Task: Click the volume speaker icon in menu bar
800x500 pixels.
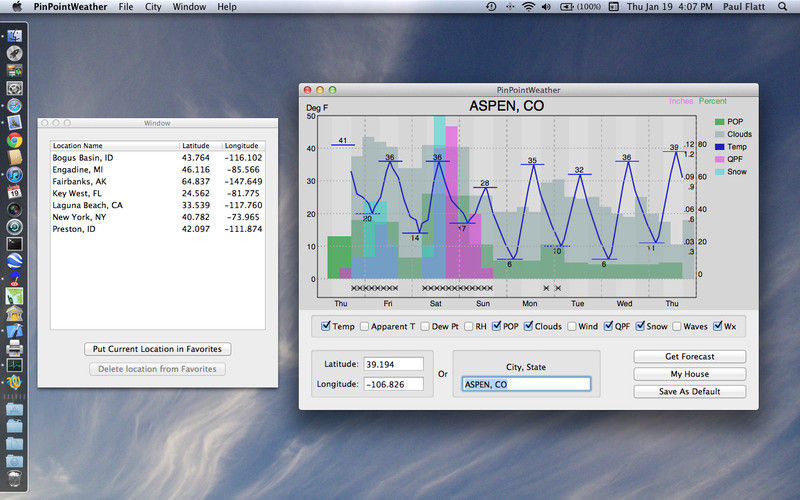Action: (x=546, y=7)
